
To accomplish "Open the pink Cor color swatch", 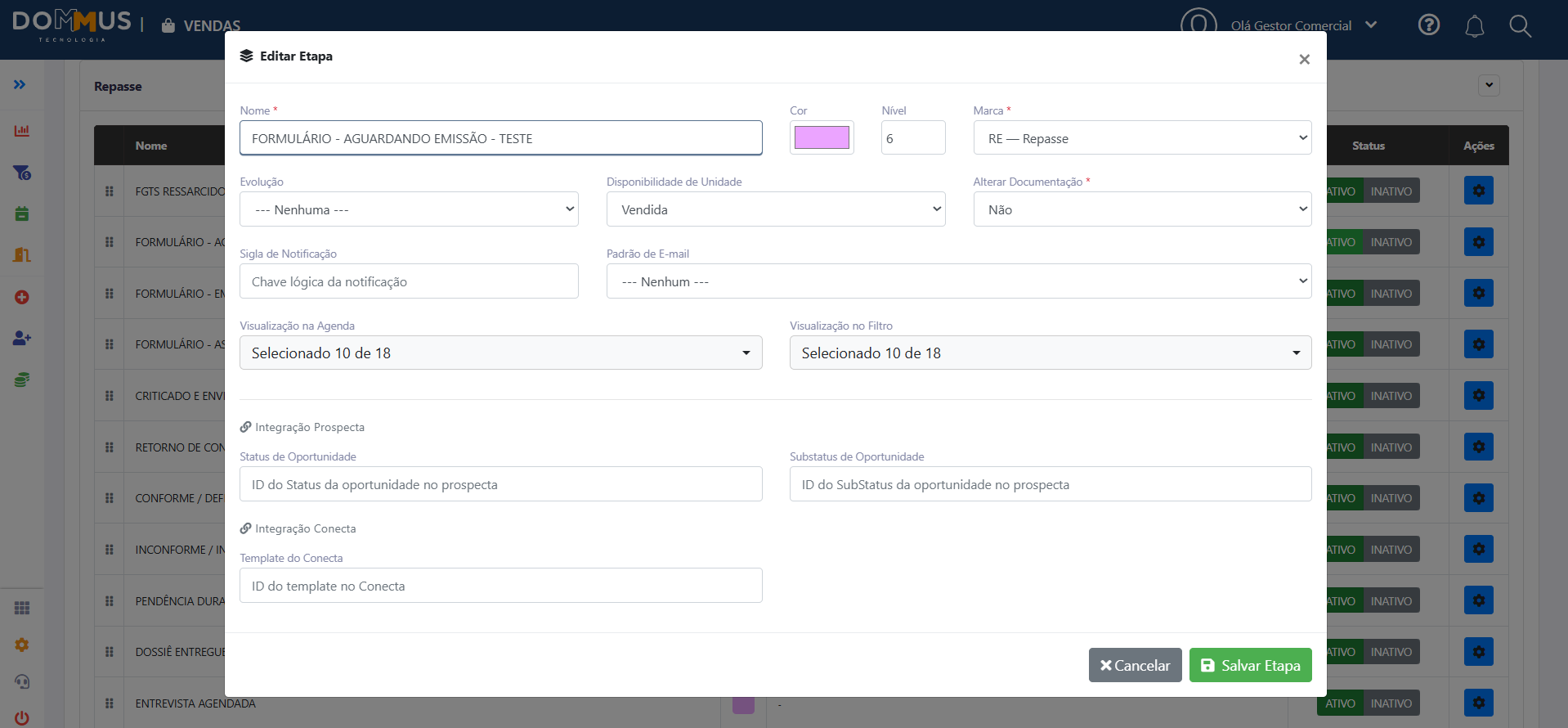I will pyautogui.click(x=822, y=137).
